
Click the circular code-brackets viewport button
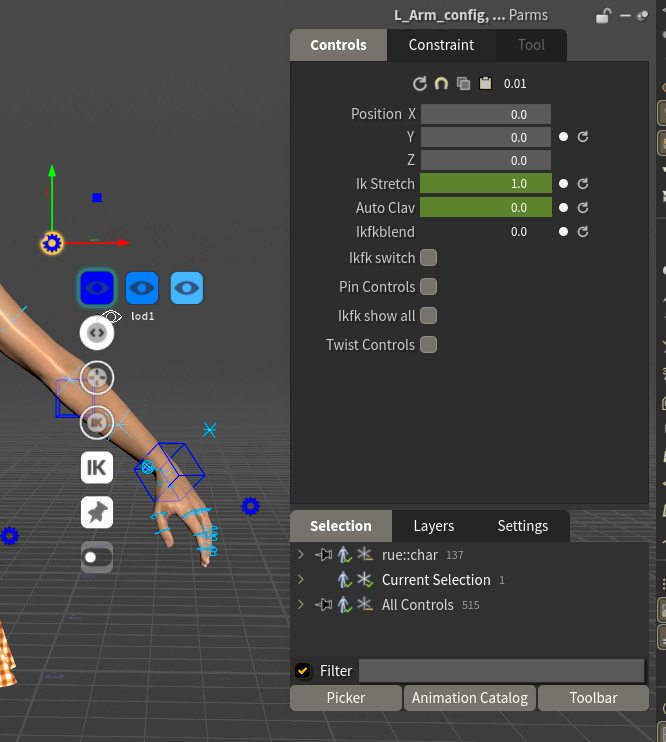coord(97,333)
